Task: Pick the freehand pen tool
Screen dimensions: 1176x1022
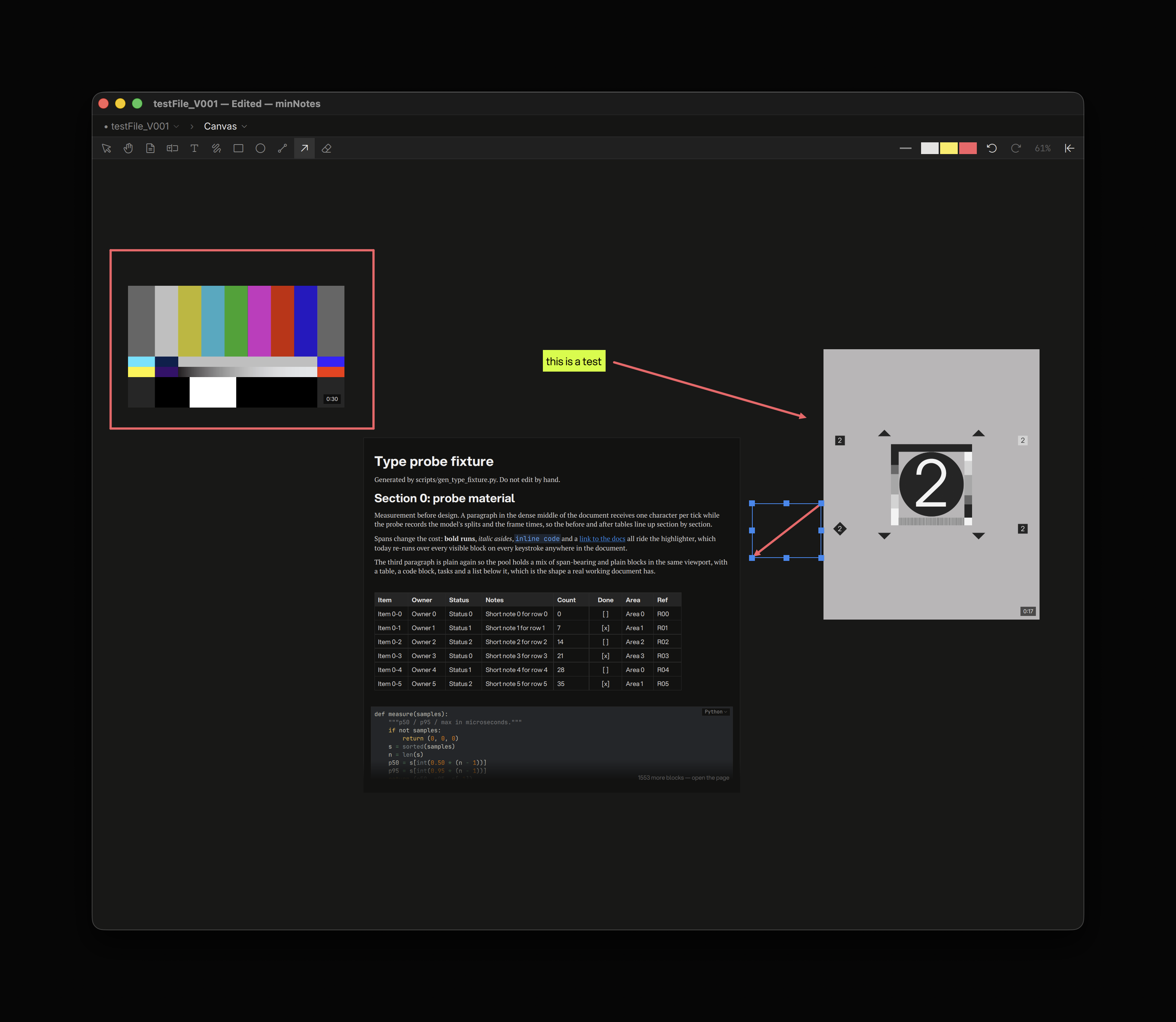Action: coord(216,148)
